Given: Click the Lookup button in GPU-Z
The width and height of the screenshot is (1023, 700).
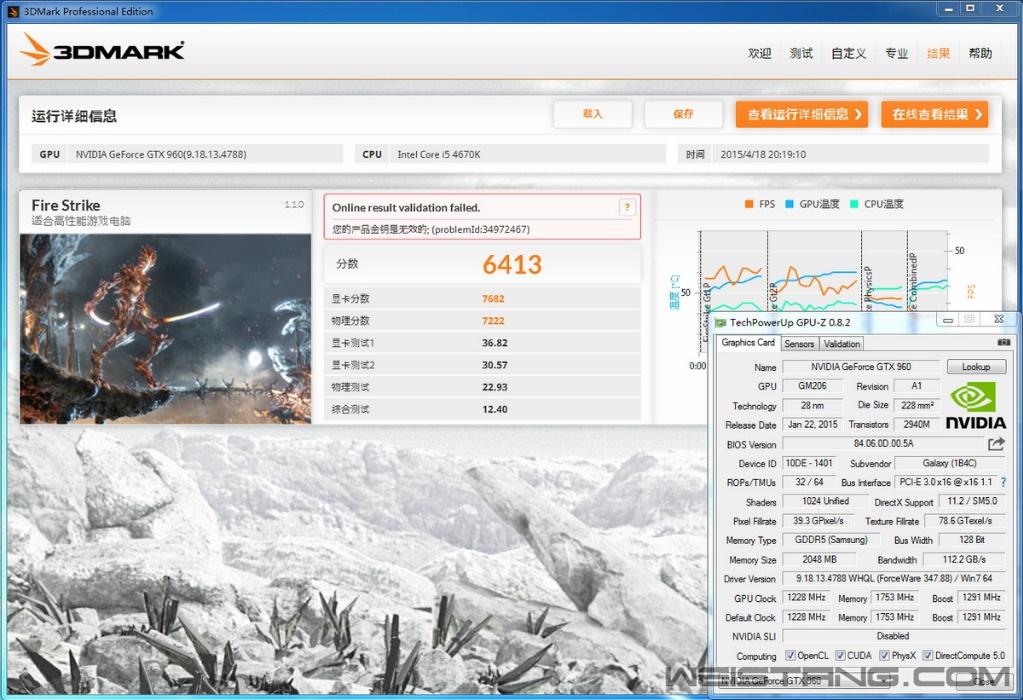Looking at the screenshot, I should click(976, 367).
